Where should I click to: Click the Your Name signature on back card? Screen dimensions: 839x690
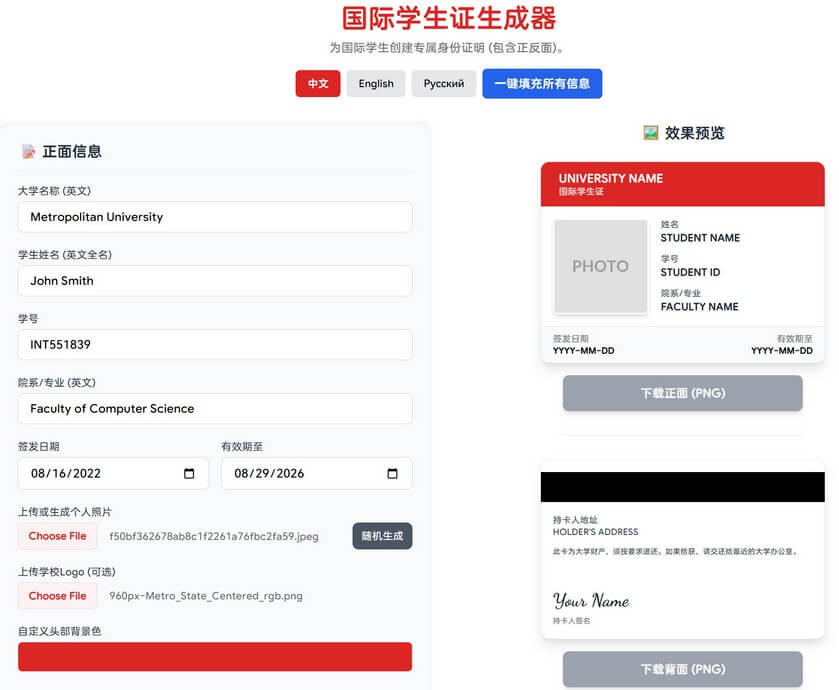point(591,601)
